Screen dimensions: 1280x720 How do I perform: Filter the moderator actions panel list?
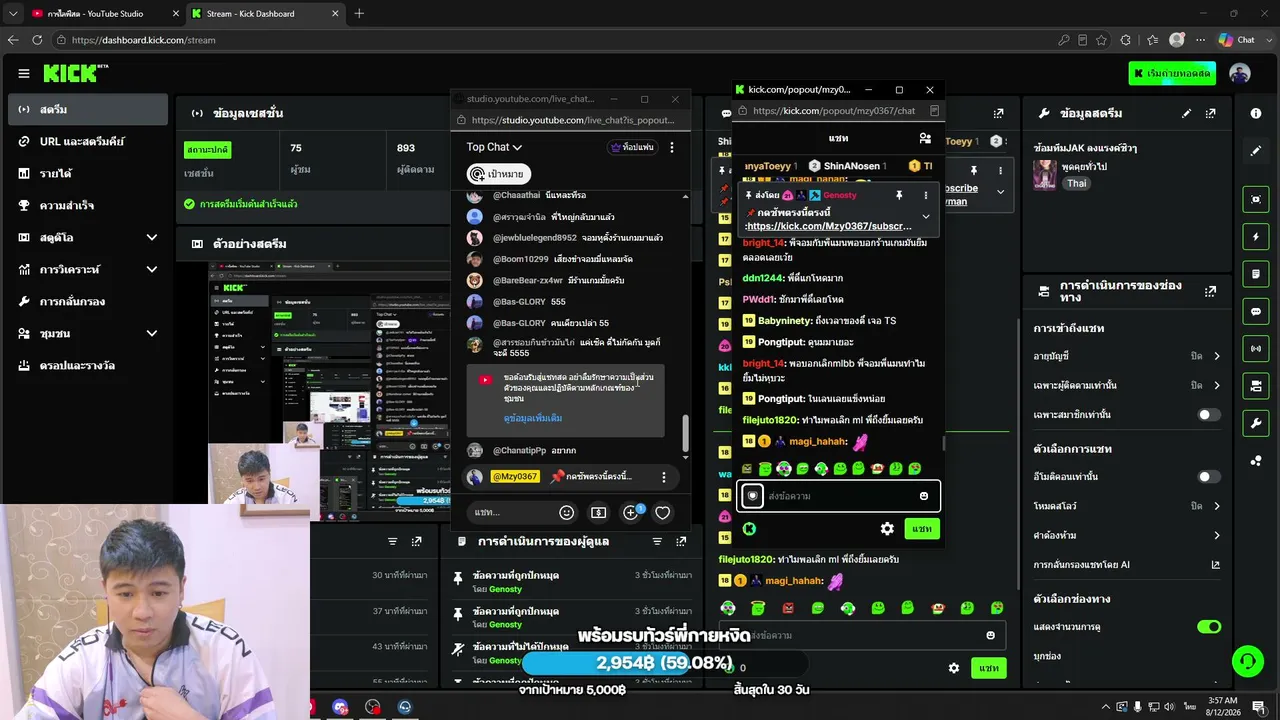pyautogui.click(x=657, y=541)
